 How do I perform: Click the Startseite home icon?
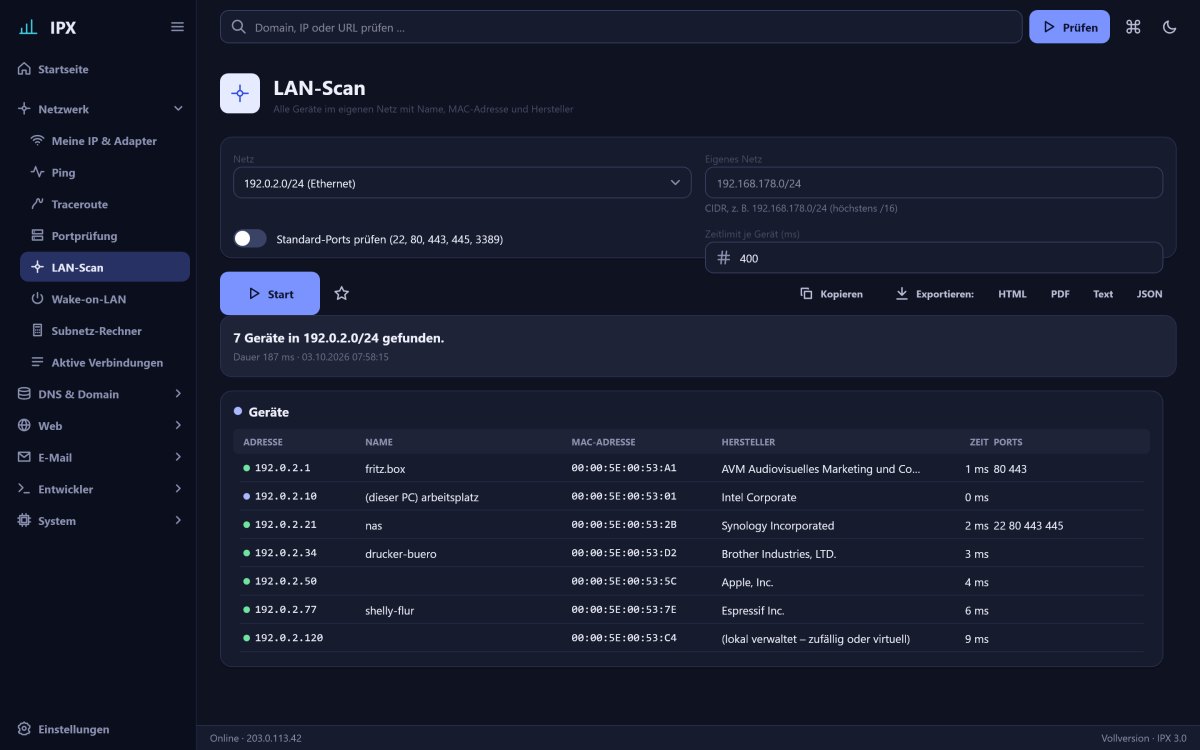[25, 69]
